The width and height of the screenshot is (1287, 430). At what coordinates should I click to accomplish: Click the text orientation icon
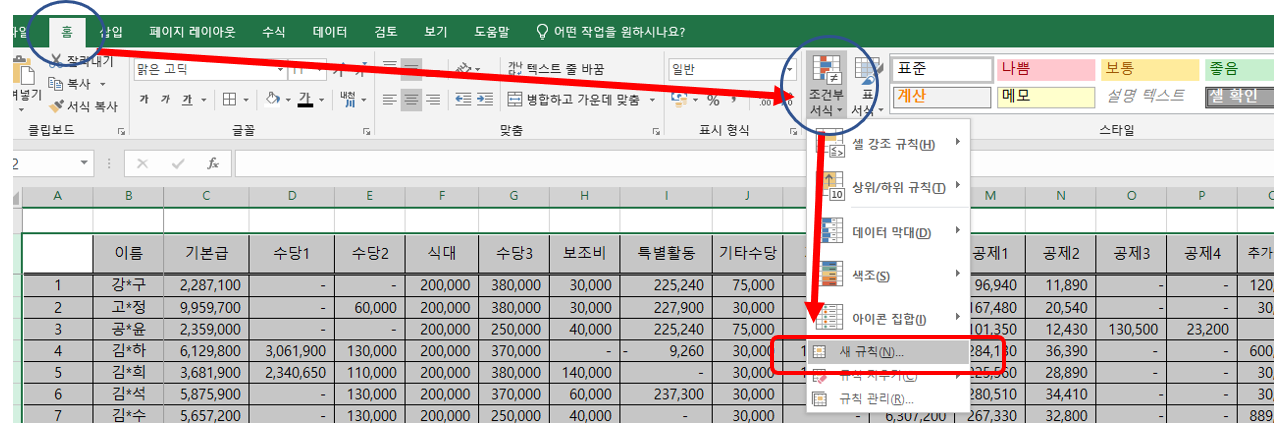[x=463, y=69]
